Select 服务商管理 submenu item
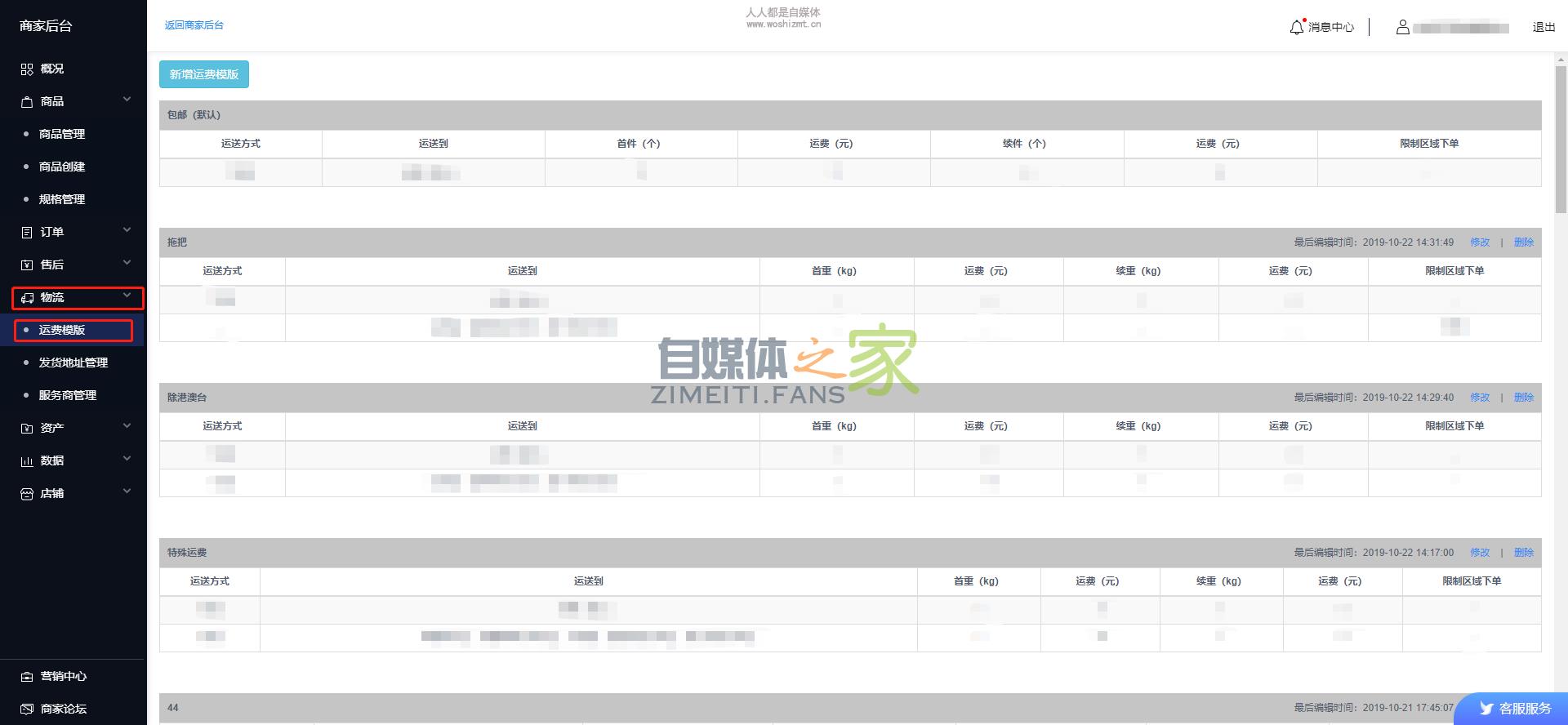This screenshot has width=1568, height=725. pos(68,395)
